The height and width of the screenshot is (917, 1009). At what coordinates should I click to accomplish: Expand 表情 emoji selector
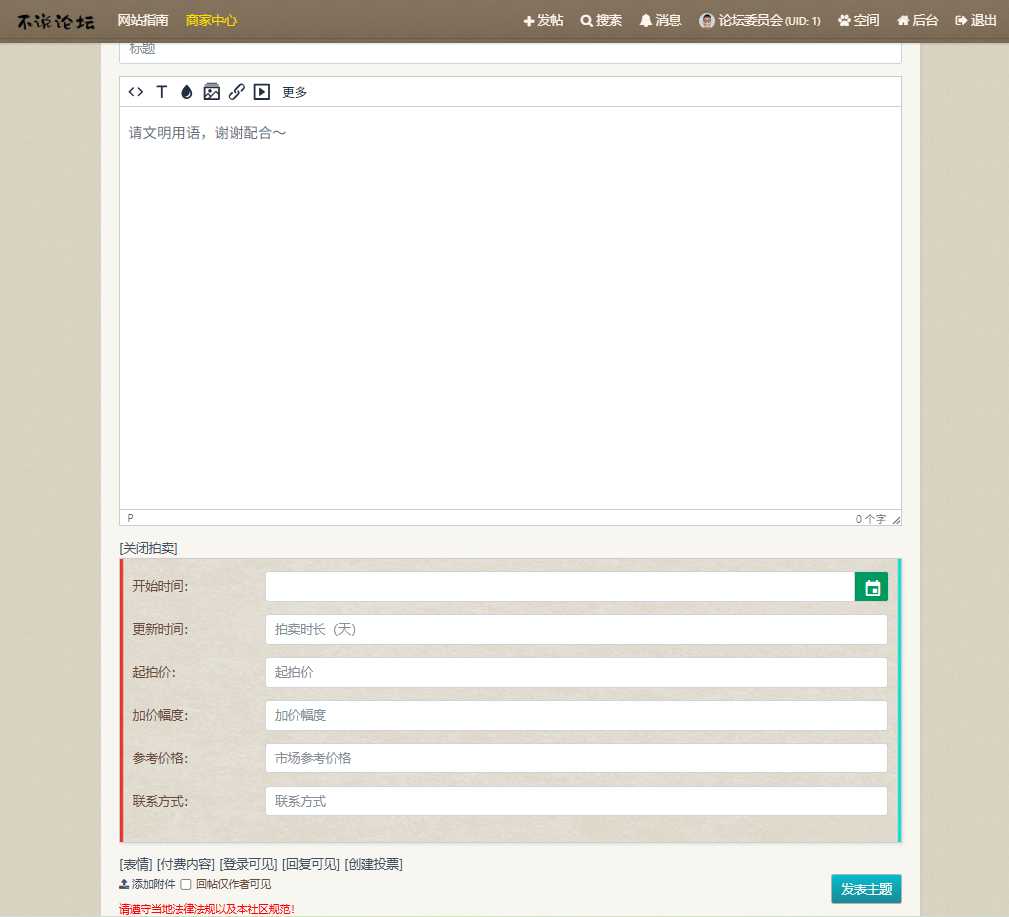[x=134, y=864]
